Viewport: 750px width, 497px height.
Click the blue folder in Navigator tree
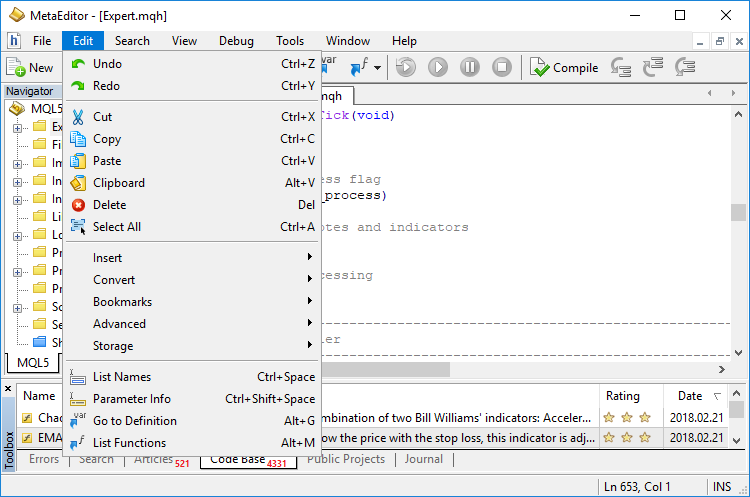point(39,342)
